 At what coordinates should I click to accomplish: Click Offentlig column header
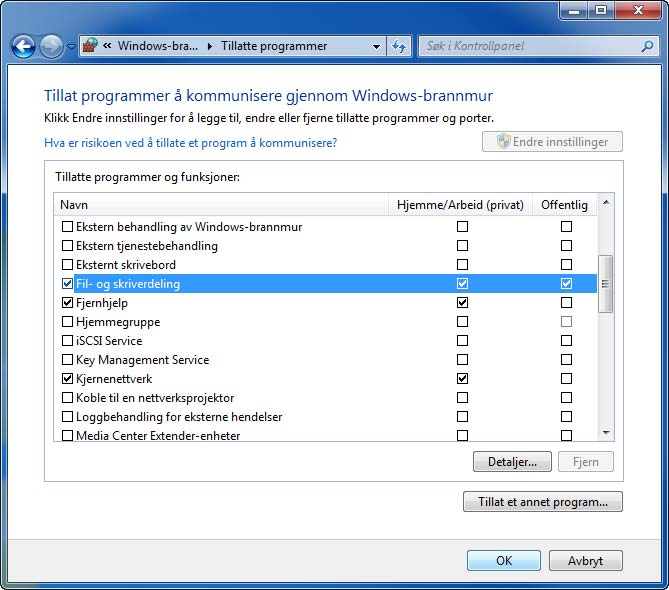click(564, 205)
